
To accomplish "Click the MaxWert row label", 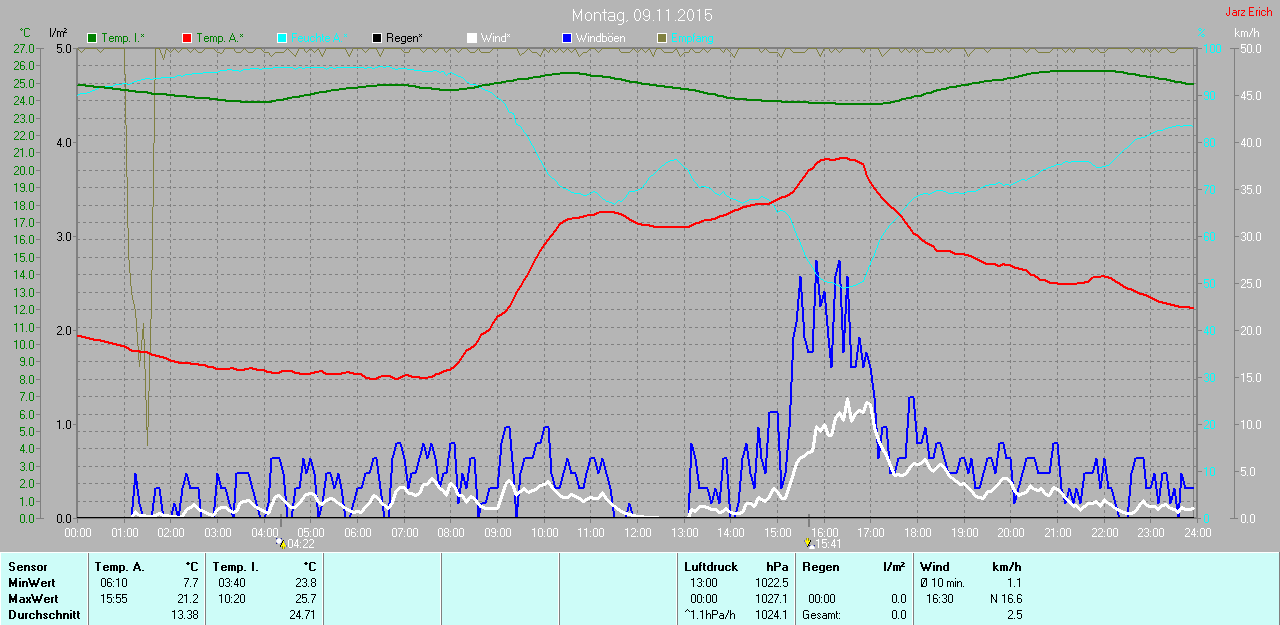I will pyautogui.click(x=32, y=599).
